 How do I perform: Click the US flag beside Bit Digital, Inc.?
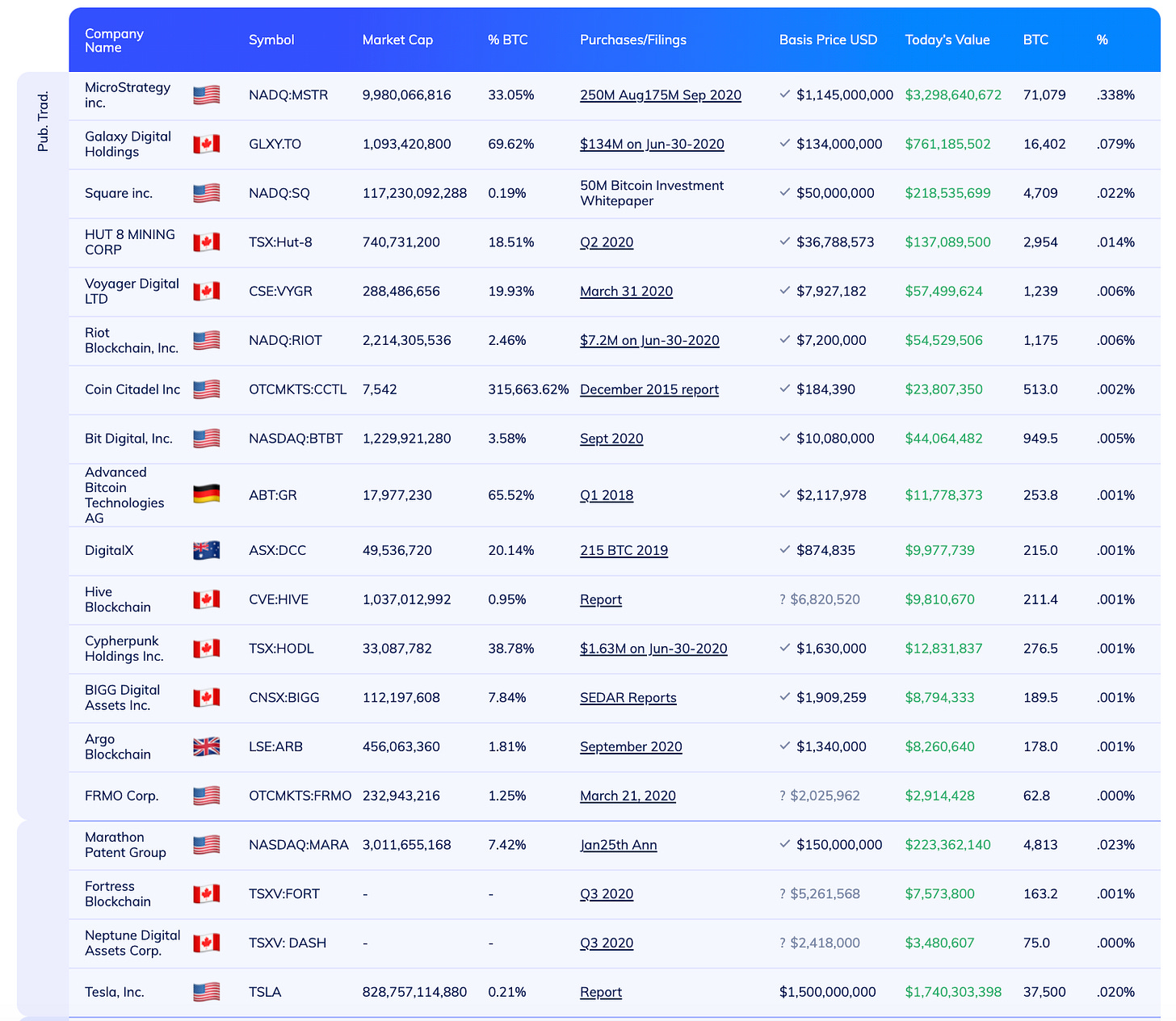point(206,439)
